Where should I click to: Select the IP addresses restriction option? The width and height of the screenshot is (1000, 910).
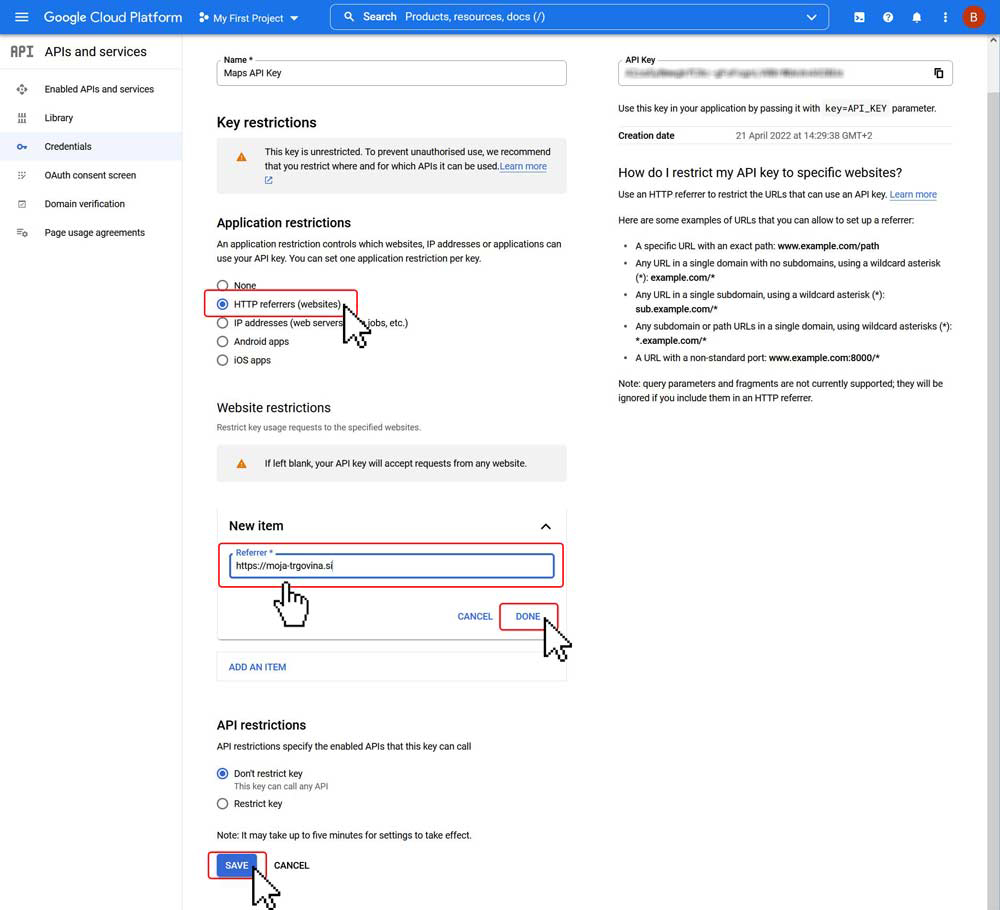click(x=223, y=323)
